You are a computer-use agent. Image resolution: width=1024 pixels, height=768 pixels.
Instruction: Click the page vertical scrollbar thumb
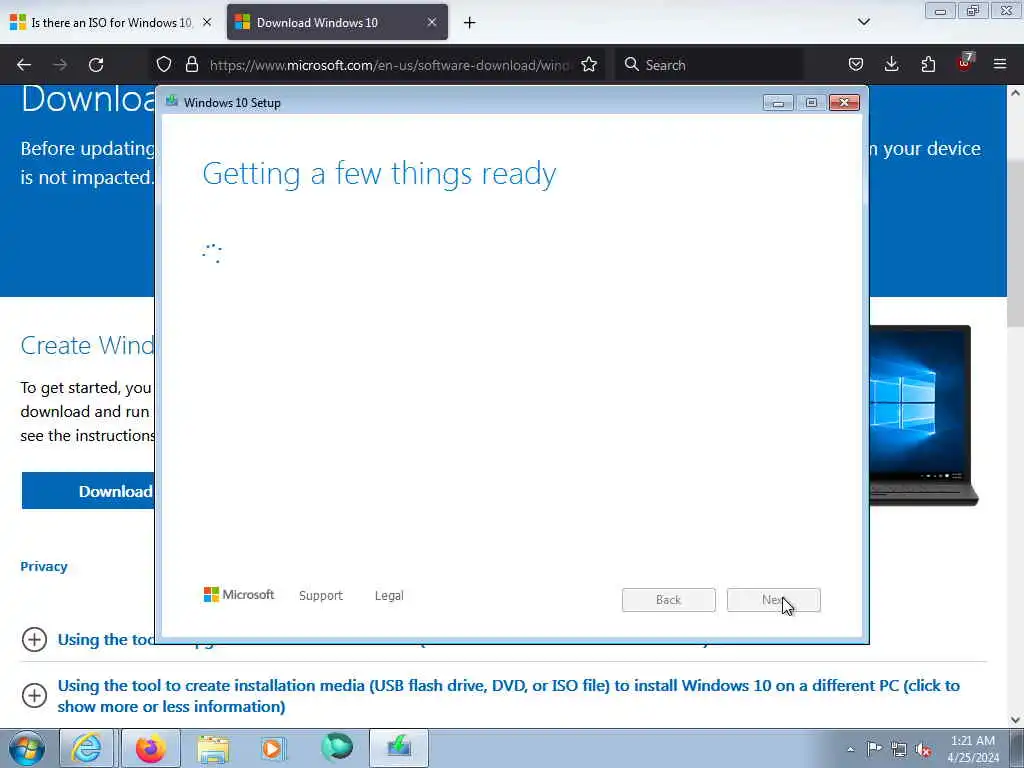tap(1016, 242)
